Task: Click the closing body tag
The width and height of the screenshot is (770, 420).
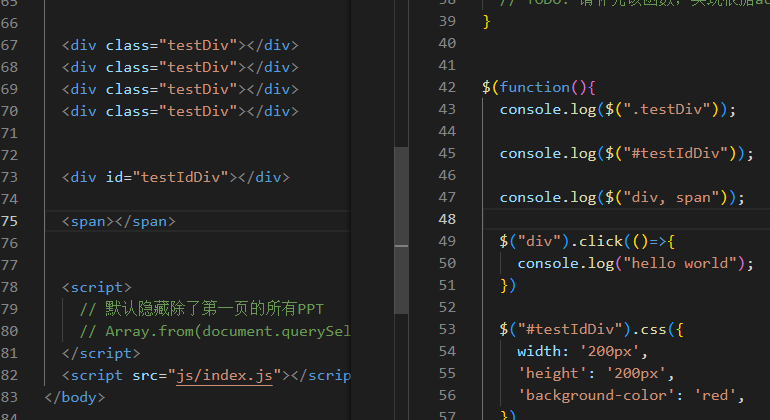Action: (x=74, y=397)
